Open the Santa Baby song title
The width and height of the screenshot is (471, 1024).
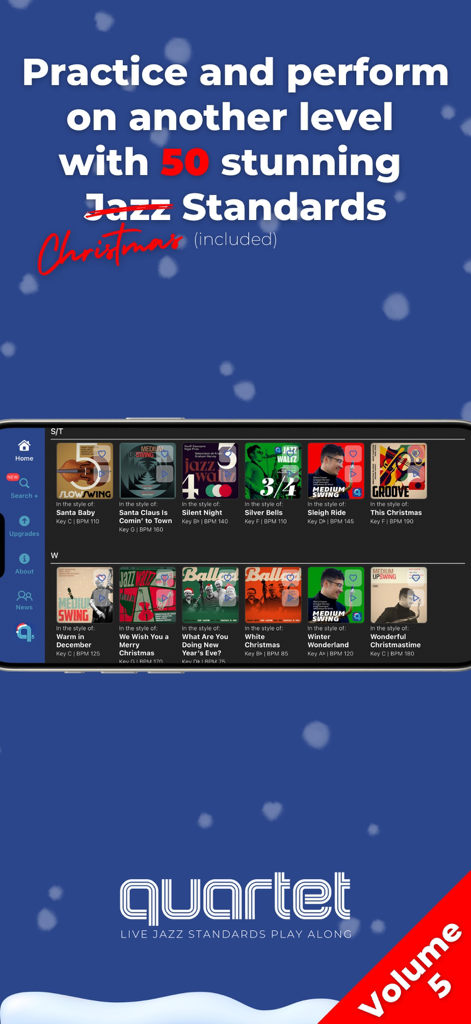[75, 513]
